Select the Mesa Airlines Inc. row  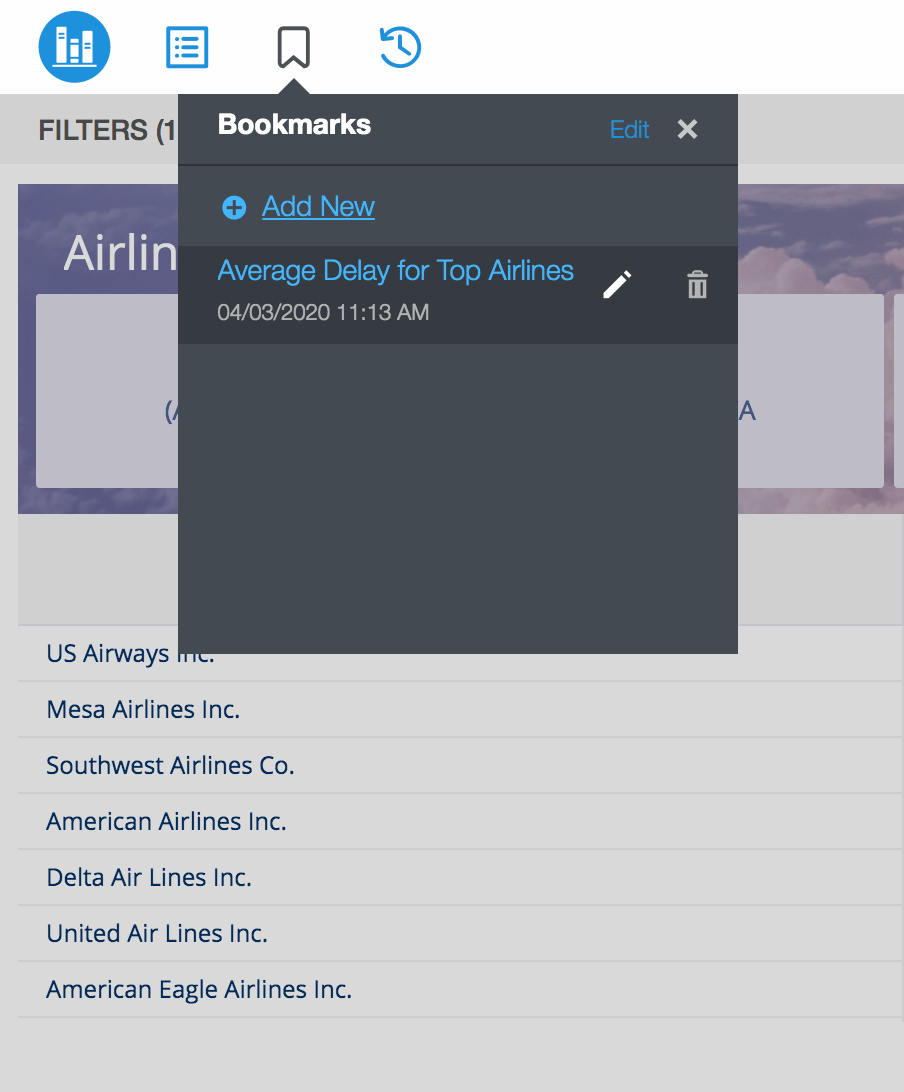tap(143, 710)
